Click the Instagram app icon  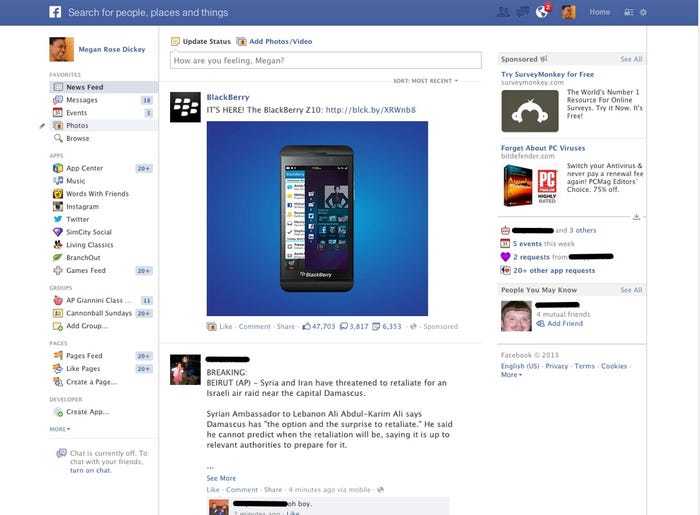(x=58, y=207)
